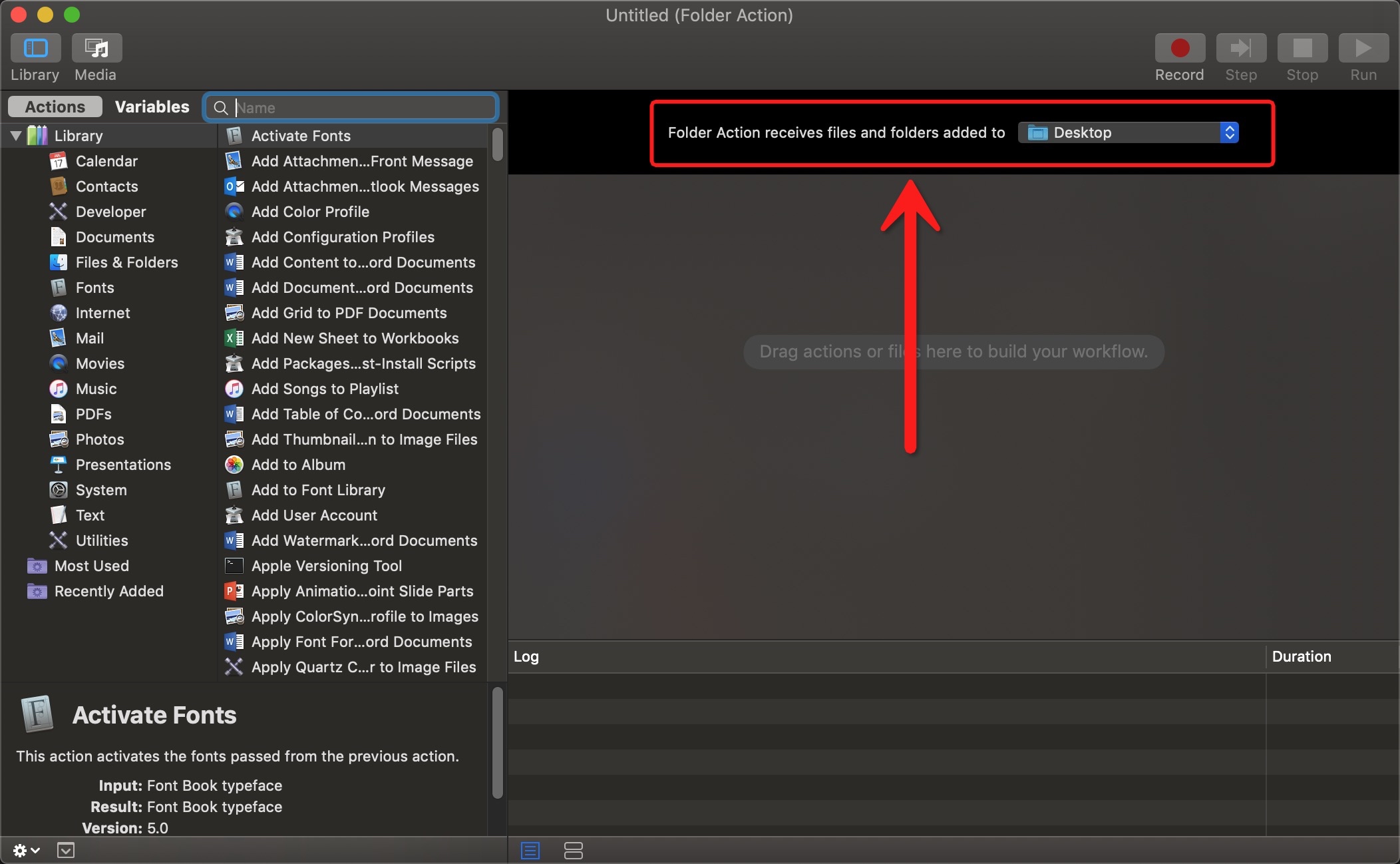Choose the Apple Versioning Tool action
The width and height of the screenshot is (1400, 864).
tap(326, 566)
